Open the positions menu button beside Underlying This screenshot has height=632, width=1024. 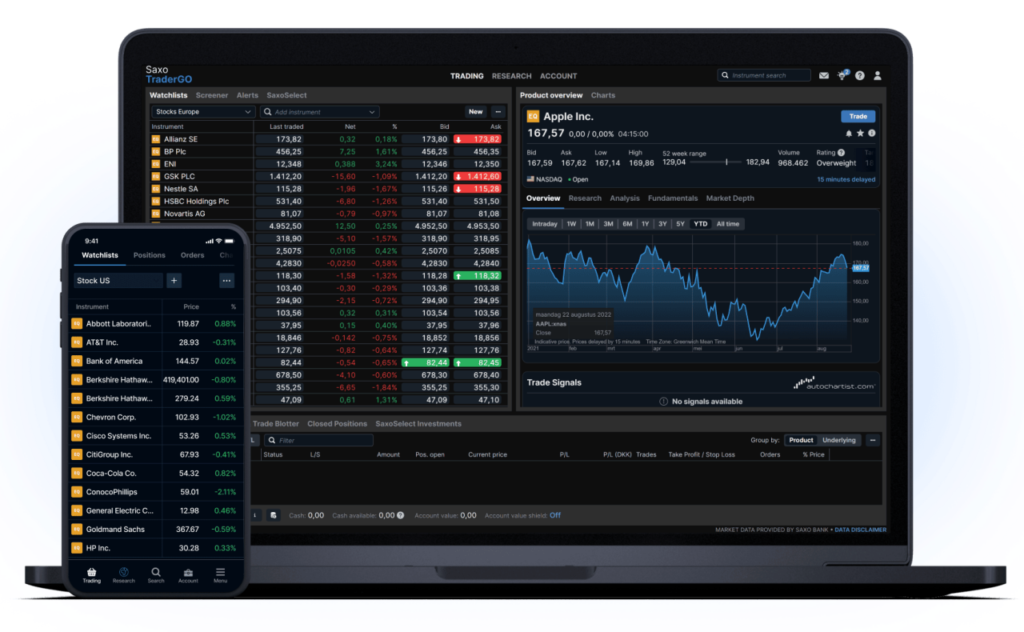pos(872,440)
